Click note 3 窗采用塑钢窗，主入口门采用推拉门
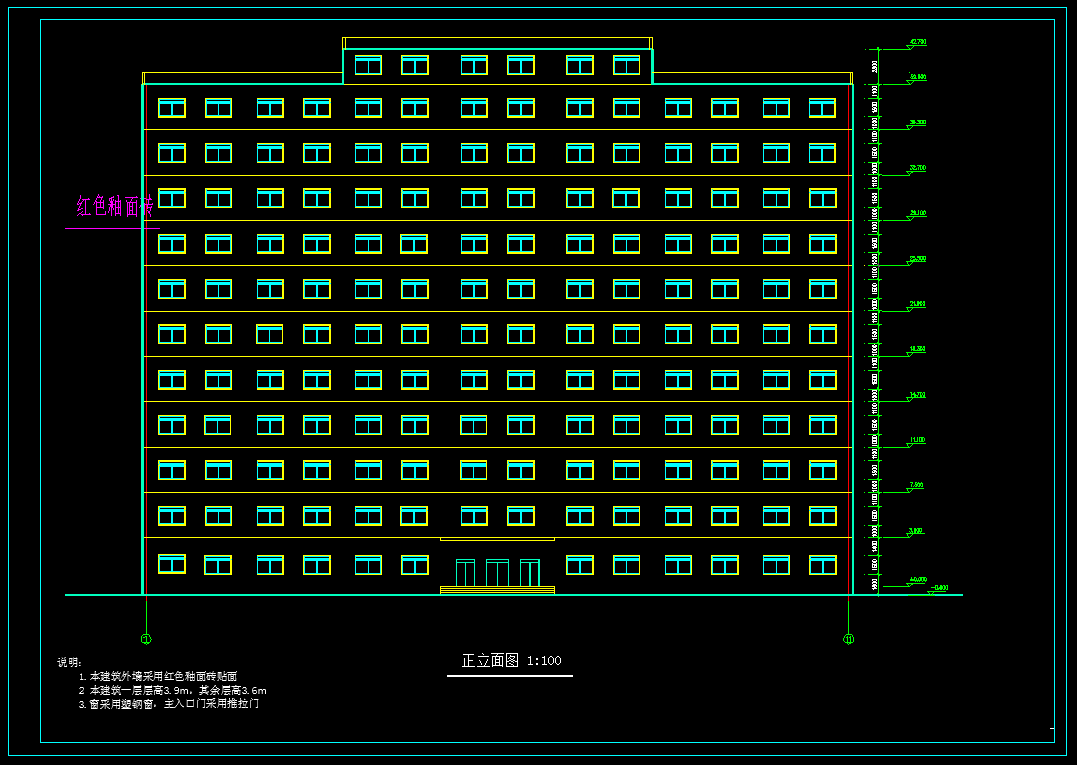Screen dimensions: 1077x765 click(168, 704)
